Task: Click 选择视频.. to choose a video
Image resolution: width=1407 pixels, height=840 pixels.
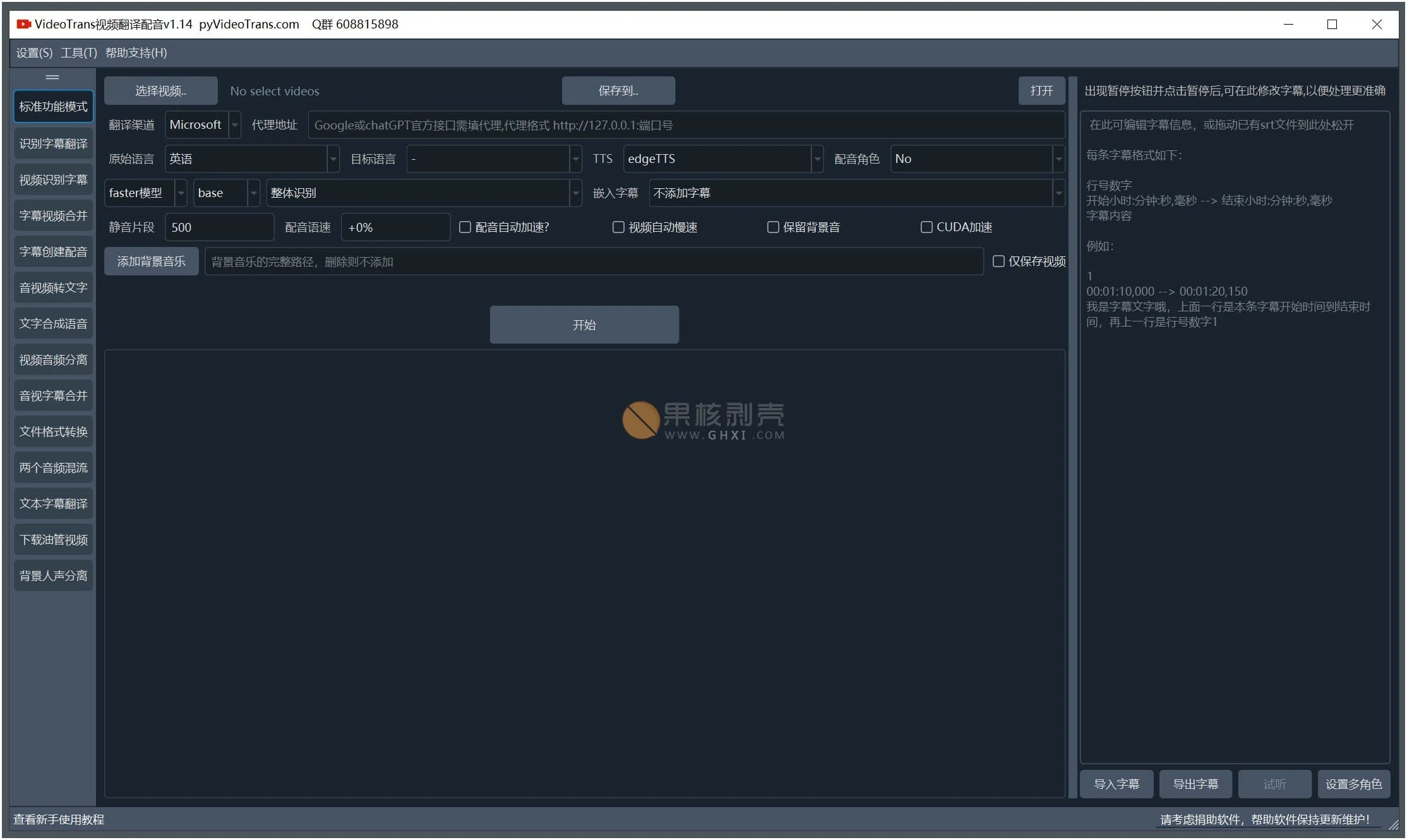Action: click(160, 90)
